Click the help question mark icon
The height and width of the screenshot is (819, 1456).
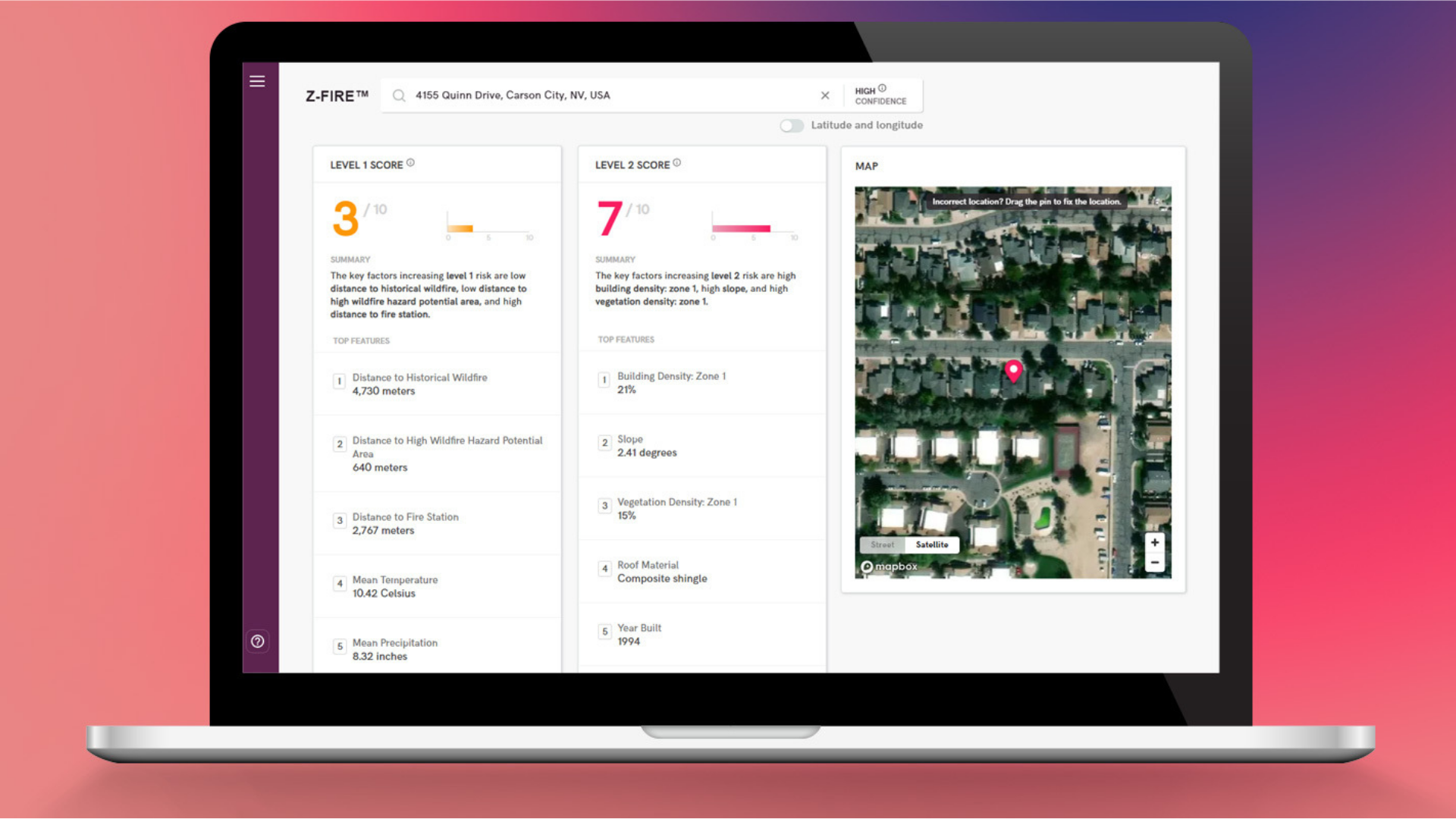258,642
